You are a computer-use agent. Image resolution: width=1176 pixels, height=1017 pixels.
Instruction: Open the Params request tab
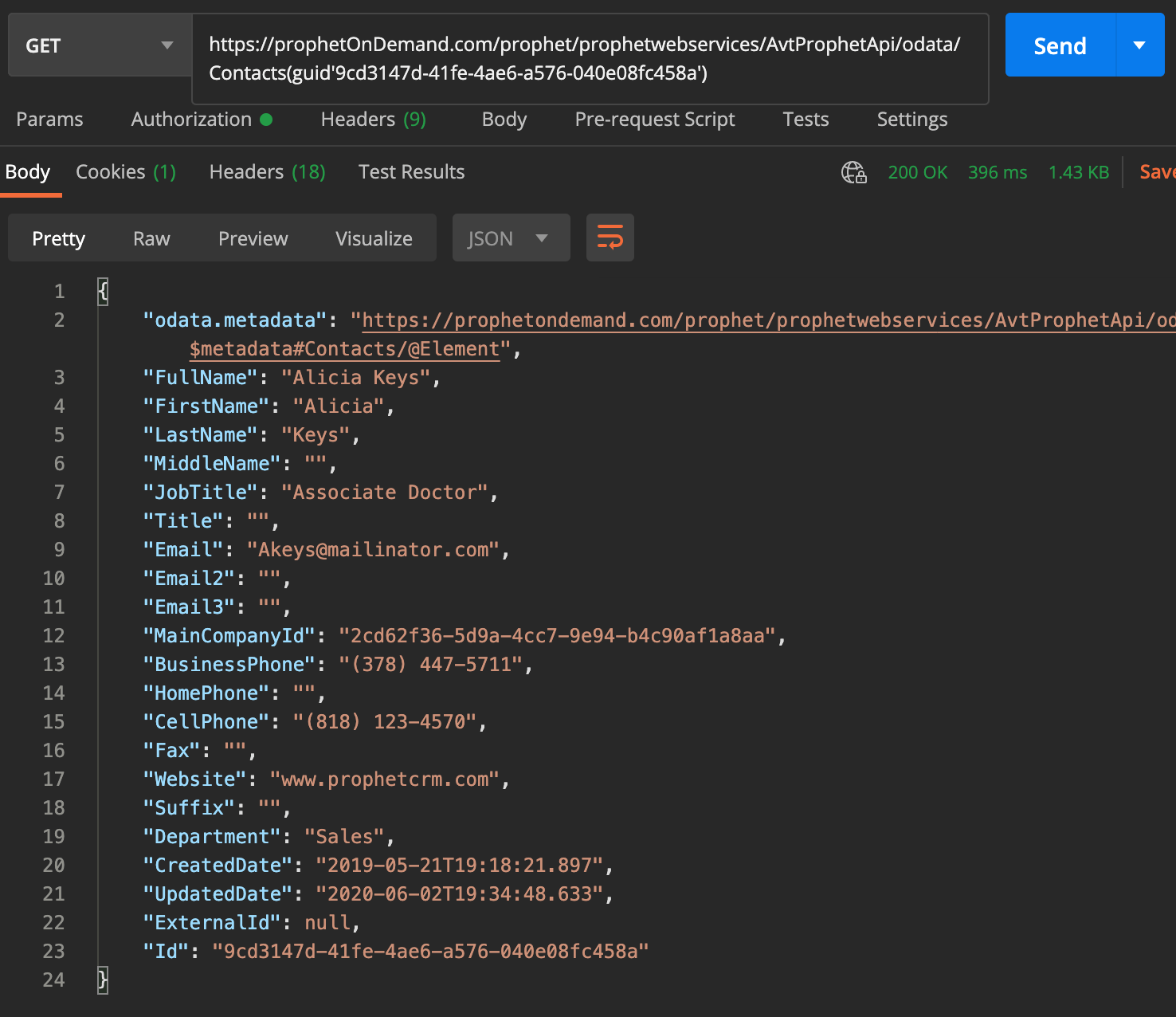click(x=49, y=120)
